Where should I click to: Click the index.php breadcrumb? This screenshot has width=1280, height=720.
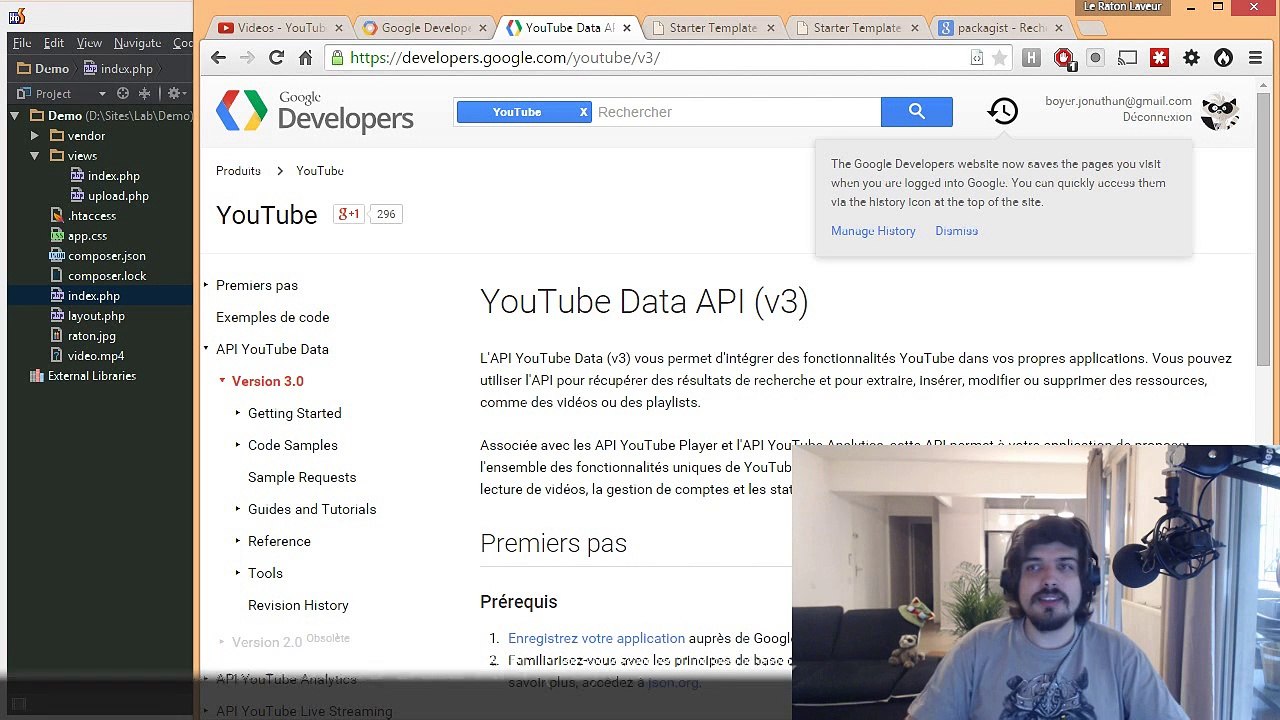[x=118, y=69]
